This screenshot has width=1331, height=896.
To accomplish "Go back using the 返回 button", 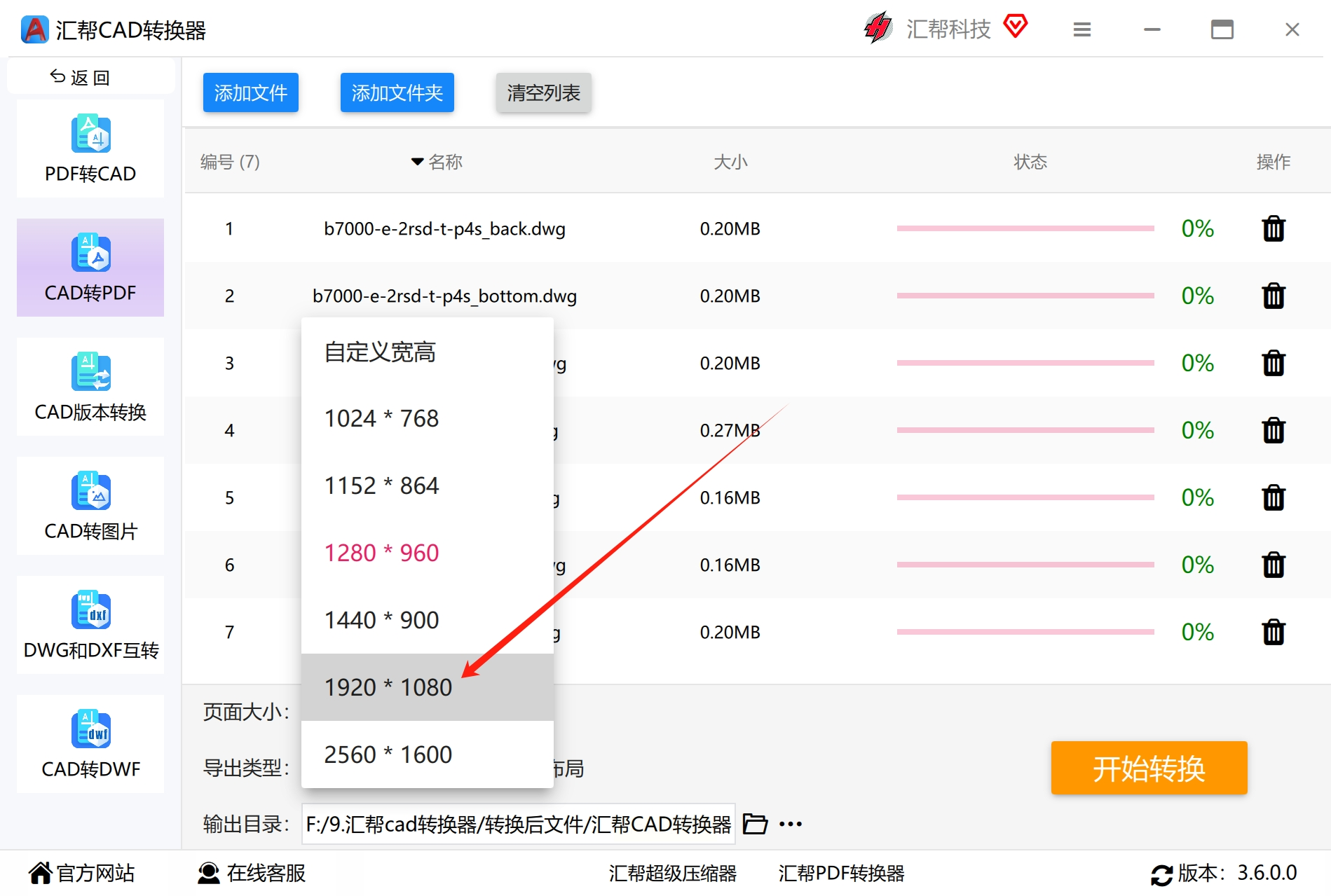I will 90,76.
